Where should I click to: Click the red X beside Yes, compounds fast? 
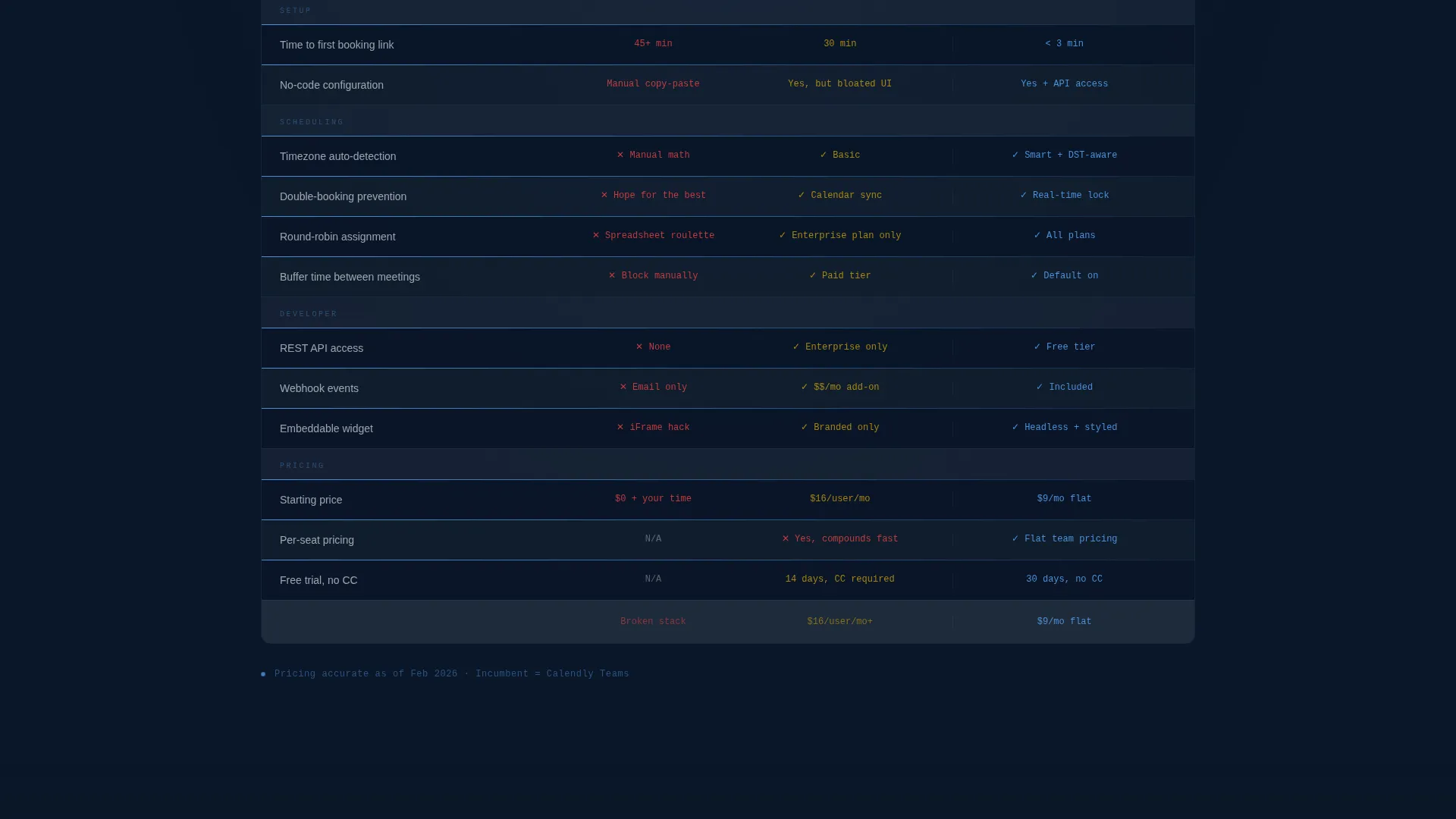pyautogui.click(x=786, y=539)
